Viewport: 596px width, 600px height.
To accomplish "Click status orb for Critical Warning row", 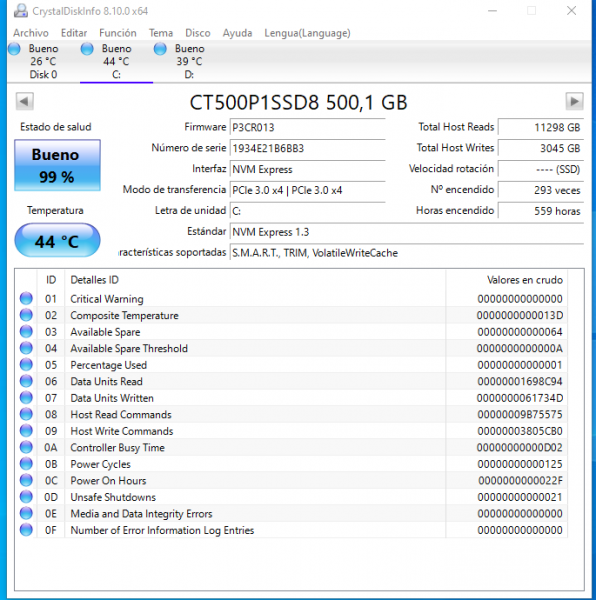I will click(26, 298).
